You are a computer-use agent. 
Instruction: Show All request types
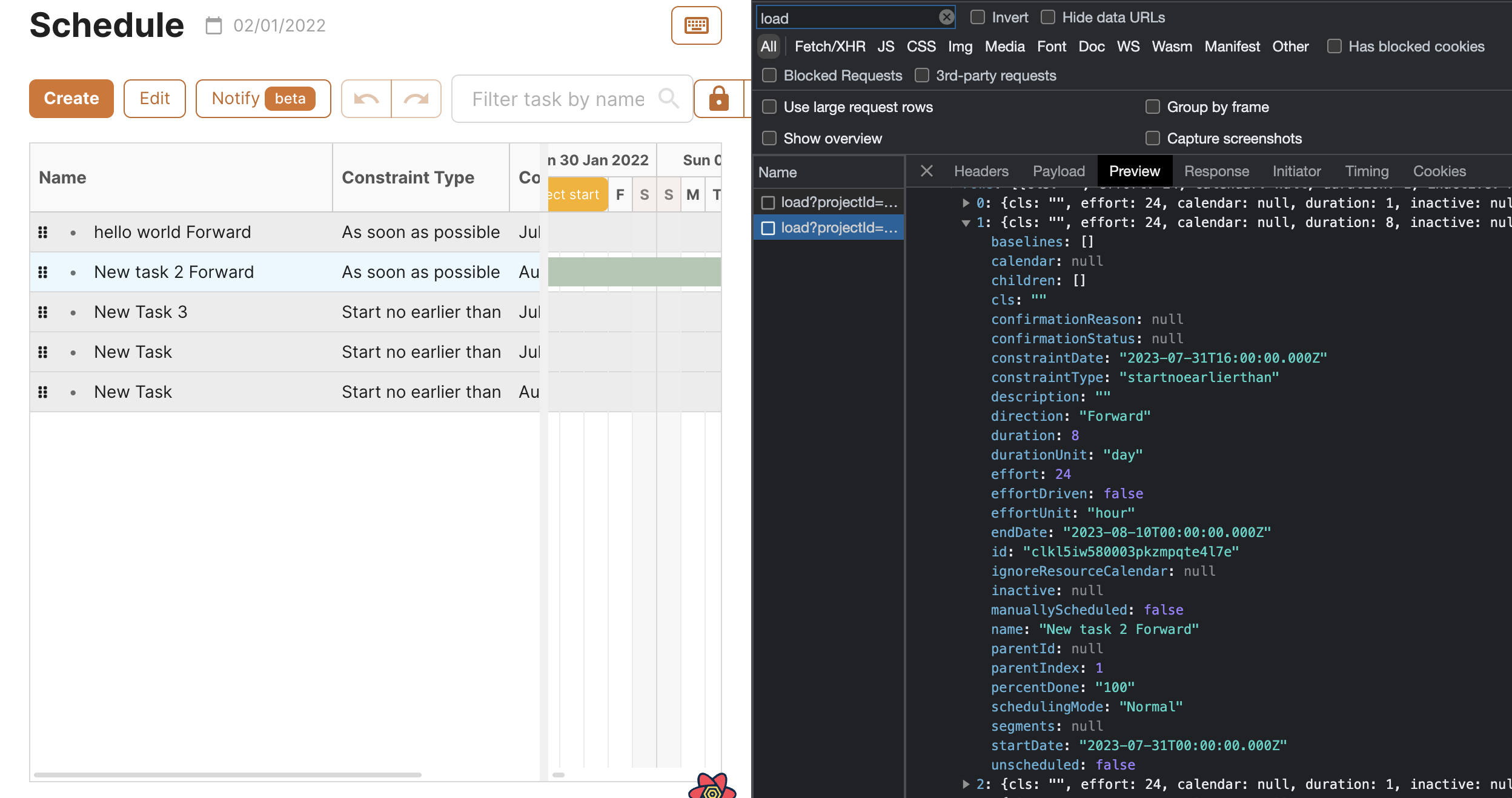click(x=769, y=47)
